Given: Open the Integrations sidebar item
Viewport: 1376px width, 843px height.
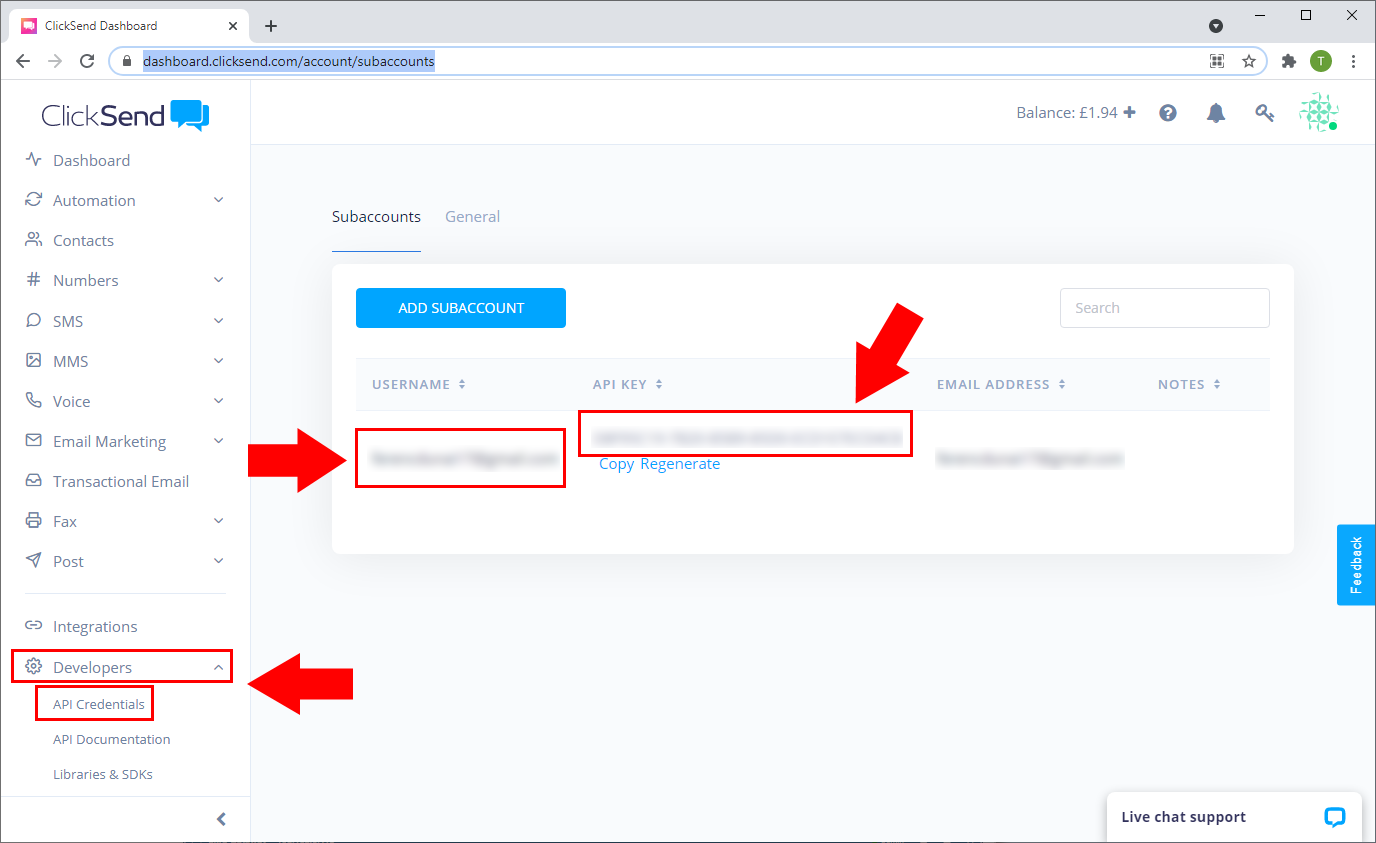Looking at the screenshot, I should [95, 626].
